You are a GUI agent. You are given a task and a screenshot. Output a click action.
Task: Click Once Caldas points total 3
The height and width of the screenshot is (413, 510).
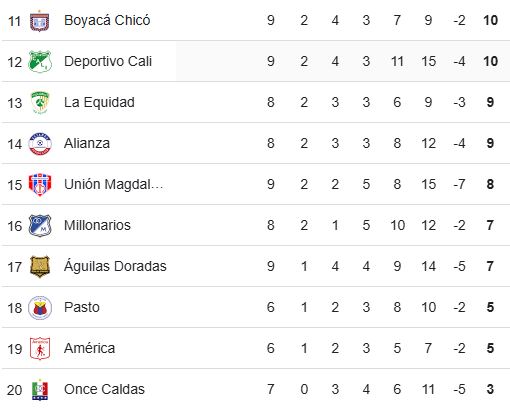[x=490, y=389]
